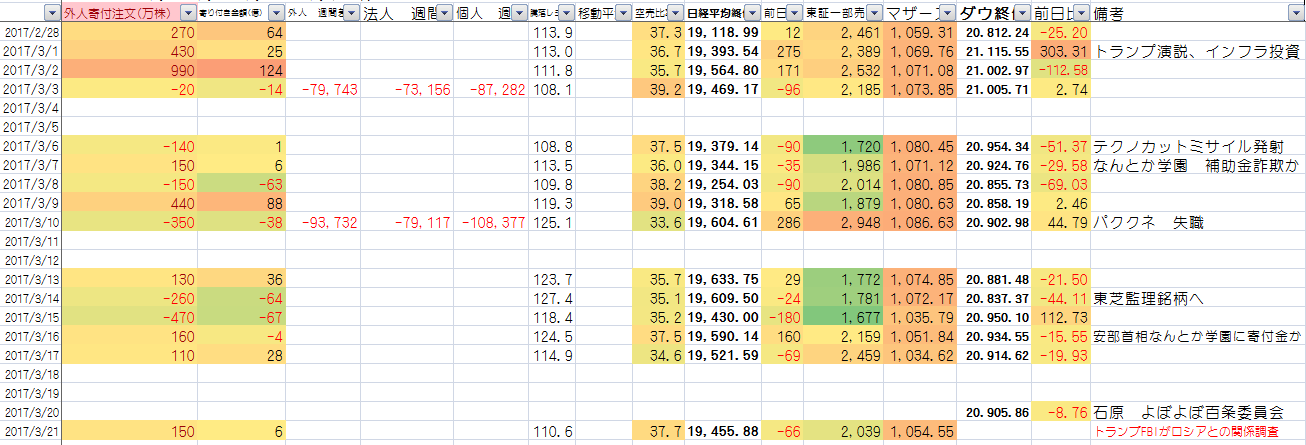1306x445 pixels.
Task: Open the 移動平 column filter dropdown
Action: pos(623,13)
